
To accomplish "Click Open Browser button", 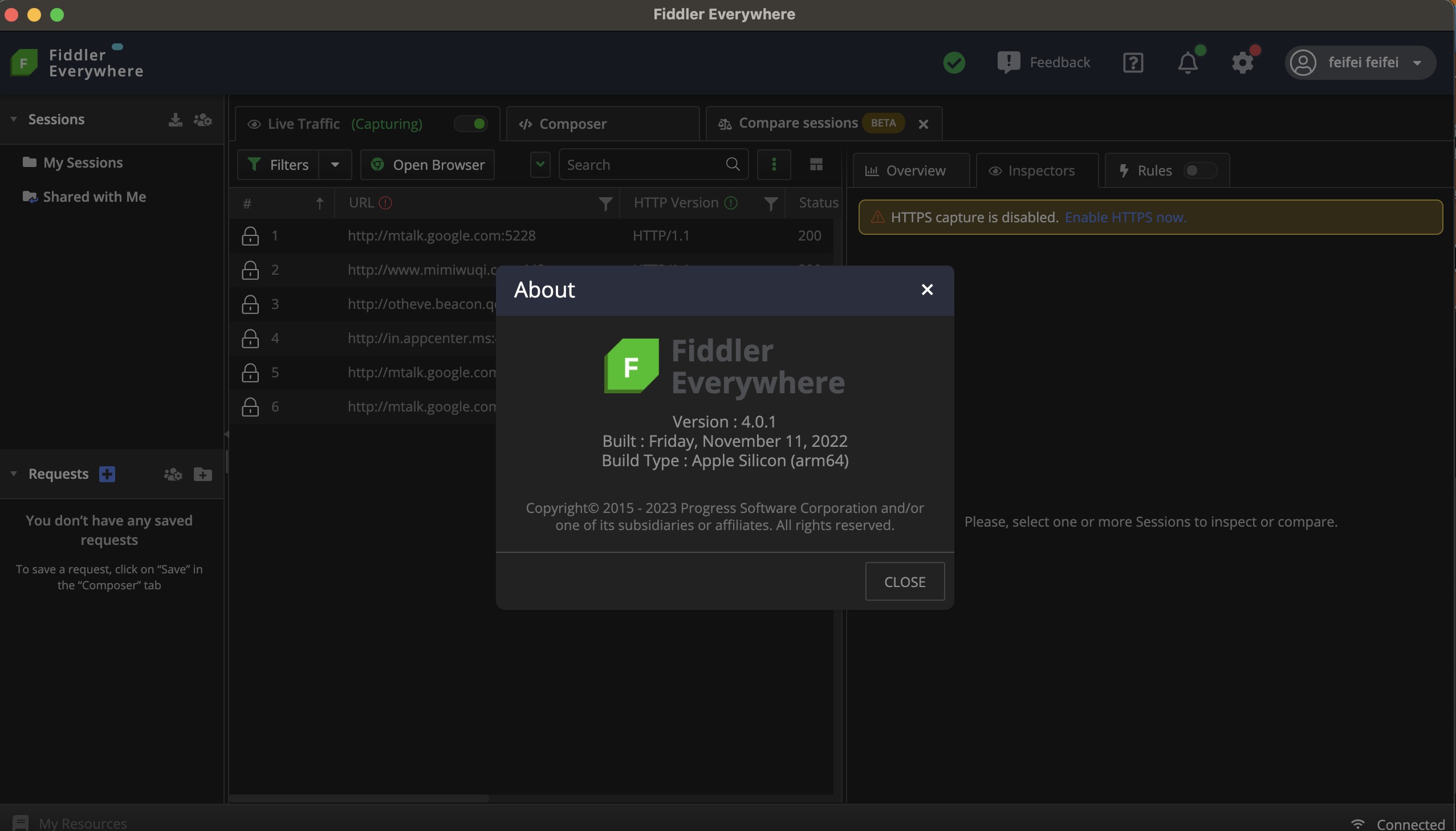I will tap(428, 164).
